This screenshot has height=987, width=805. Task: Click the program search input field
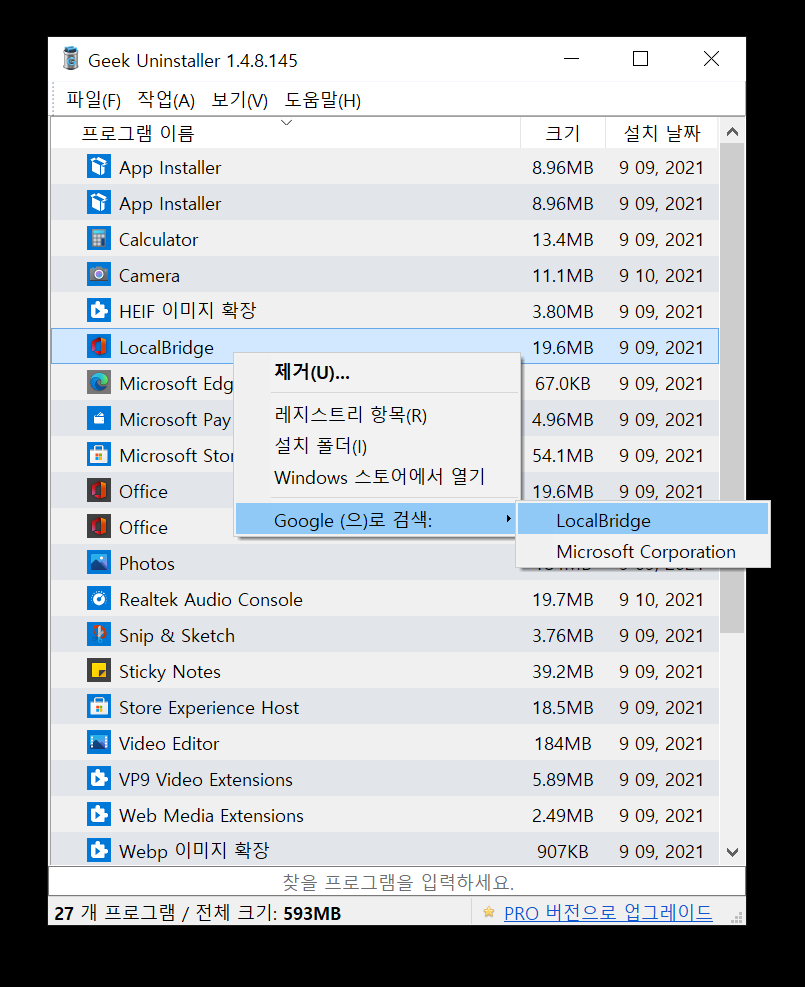click(397, 881)
